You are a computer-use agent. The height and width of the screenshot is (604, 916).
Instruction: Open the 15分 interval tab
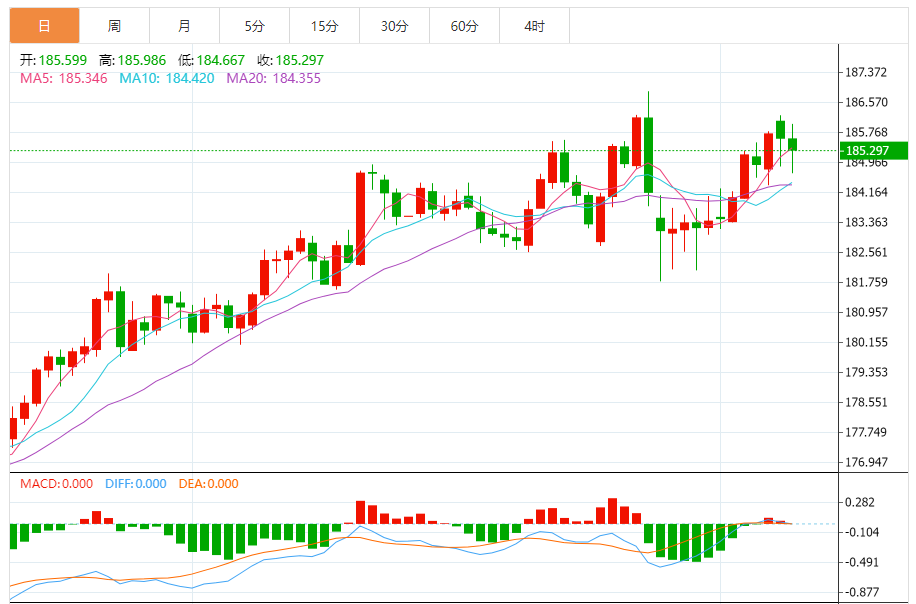(324, 26)
